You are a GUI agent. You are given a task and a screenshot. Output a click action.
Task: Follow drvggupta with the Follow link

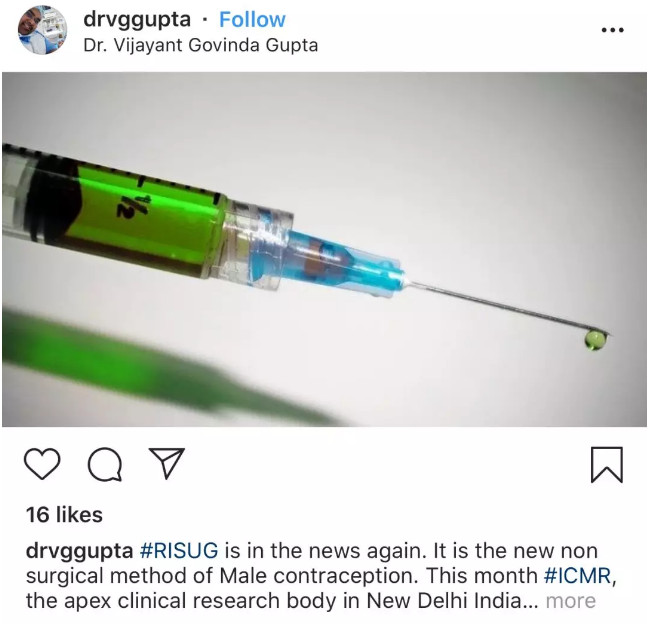tap(252, 19)
